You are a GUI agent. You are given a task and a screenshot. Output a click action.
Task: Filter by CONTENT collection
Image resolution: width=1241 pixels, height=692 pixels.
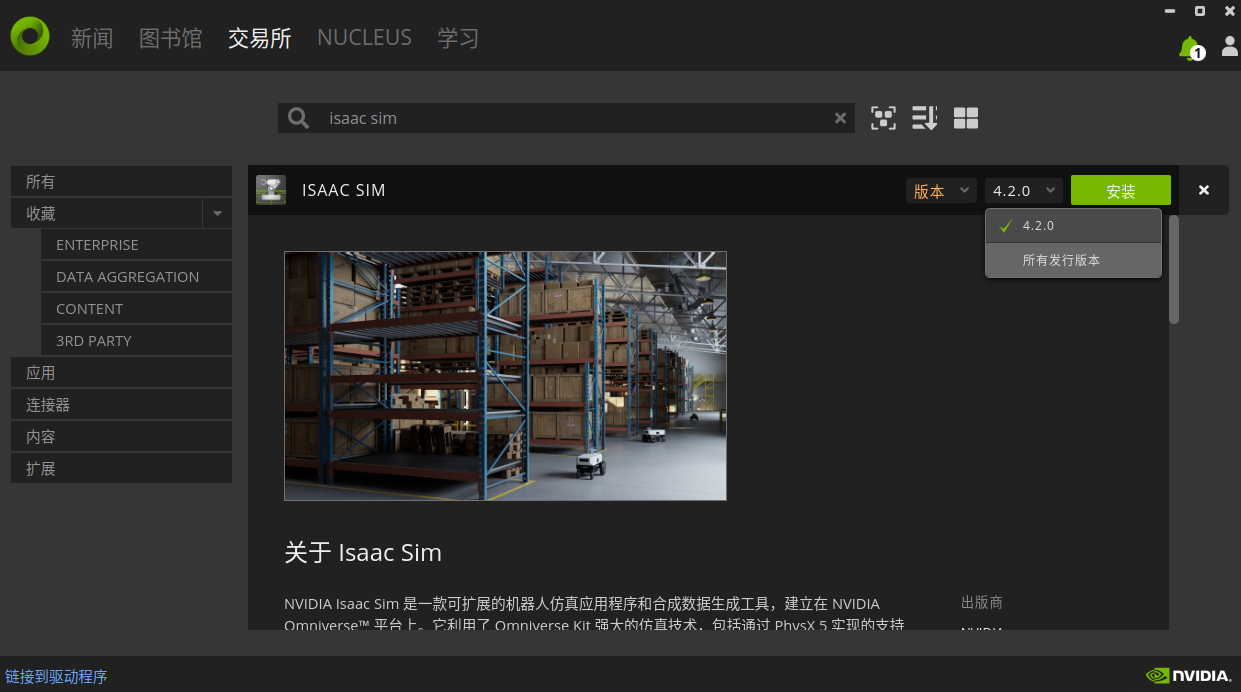pyautogui.click(x=136, y=309)
